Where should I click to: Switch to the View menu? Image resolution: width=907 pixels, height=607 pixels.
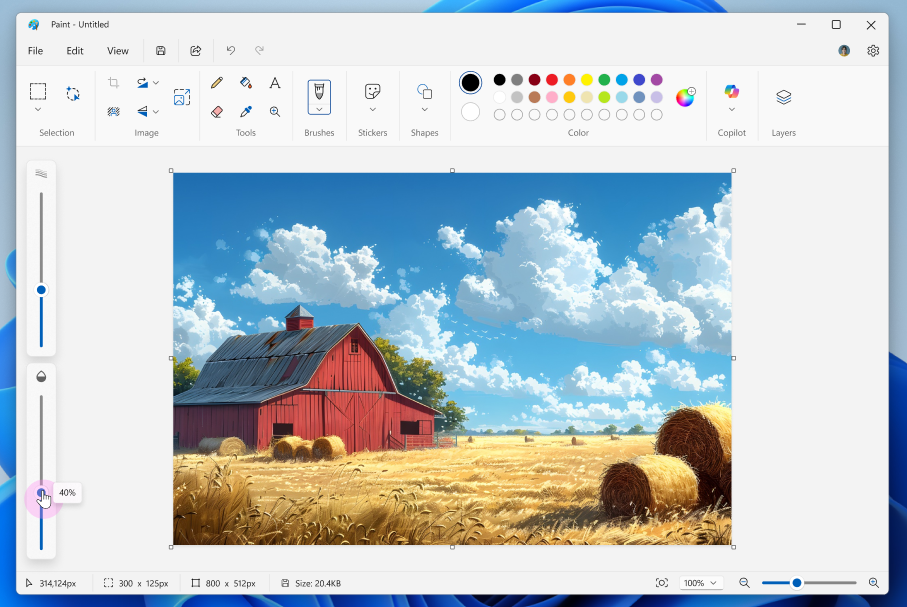[117, 50]
